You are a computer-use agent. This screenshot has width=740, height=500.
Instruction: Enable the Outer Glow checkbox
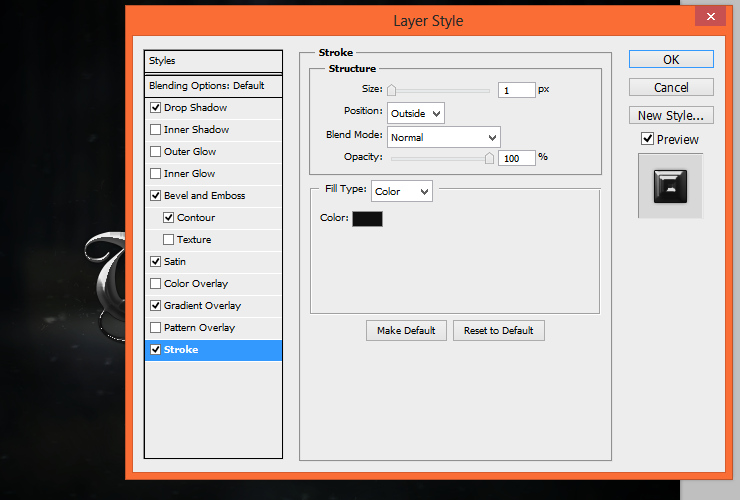[155, 152]
